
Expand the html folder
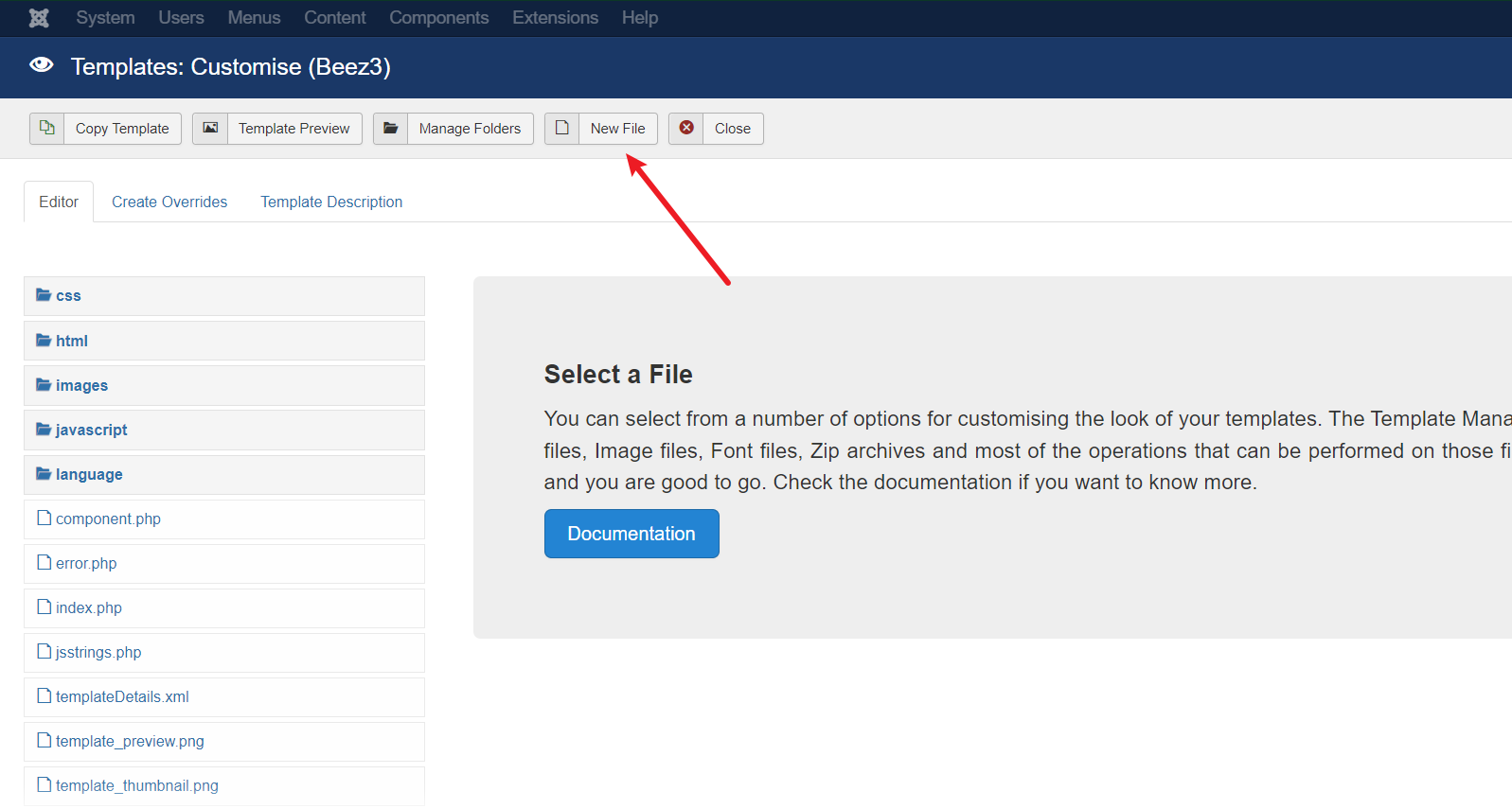(x=224, y=341)
